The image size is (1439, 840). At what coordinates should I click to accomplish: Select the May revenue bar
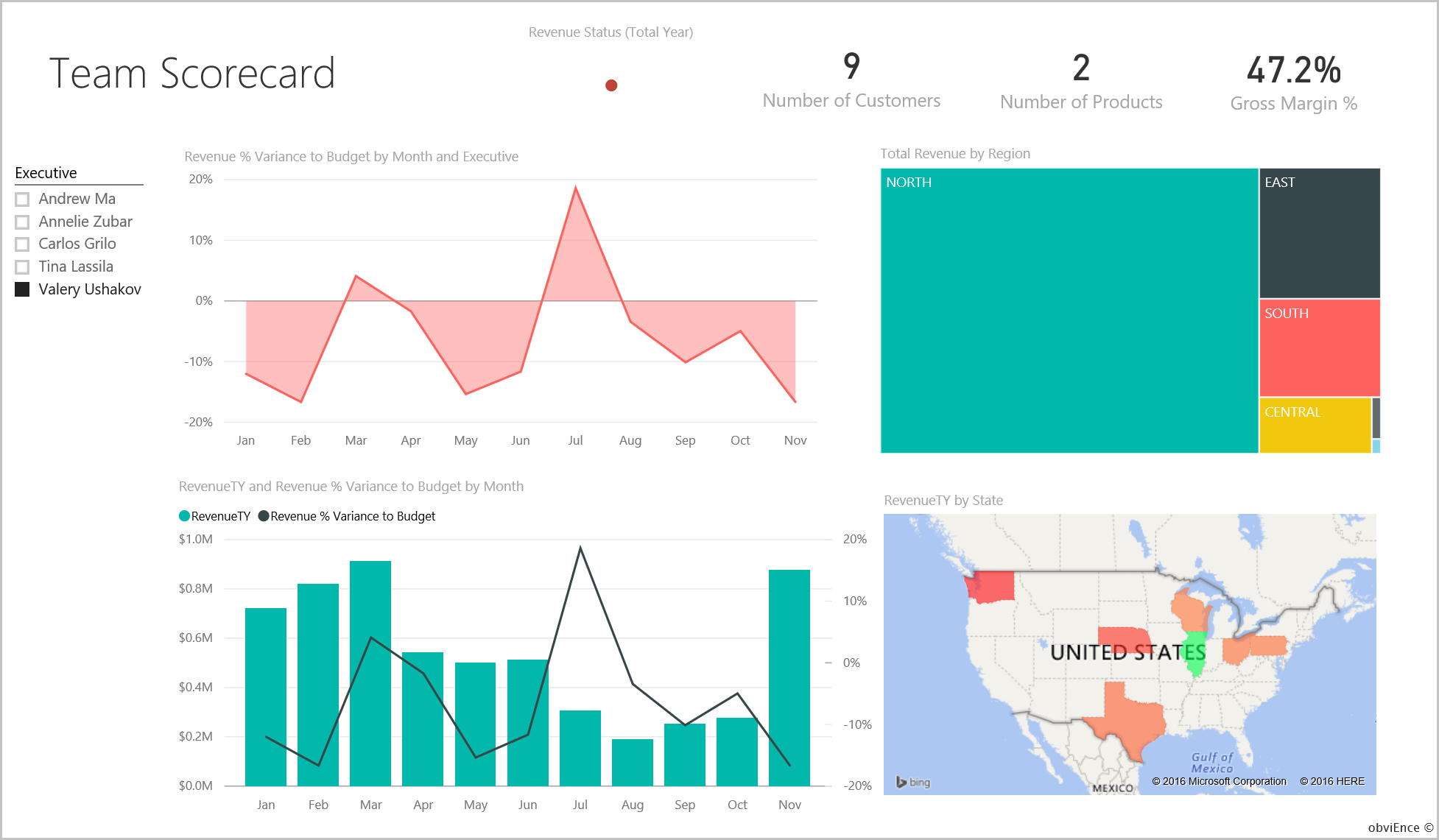(x=476, y=724)
